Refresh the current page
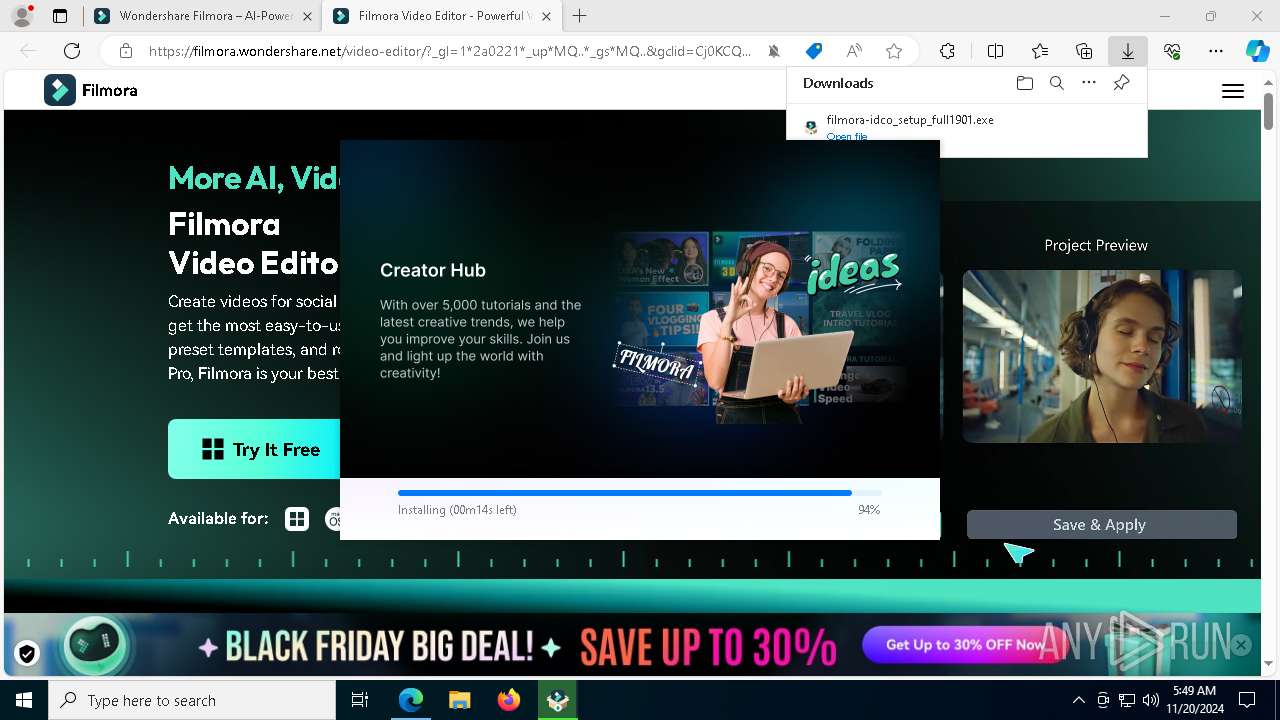Screen dimensions: 1280x720 coord(72,51)
